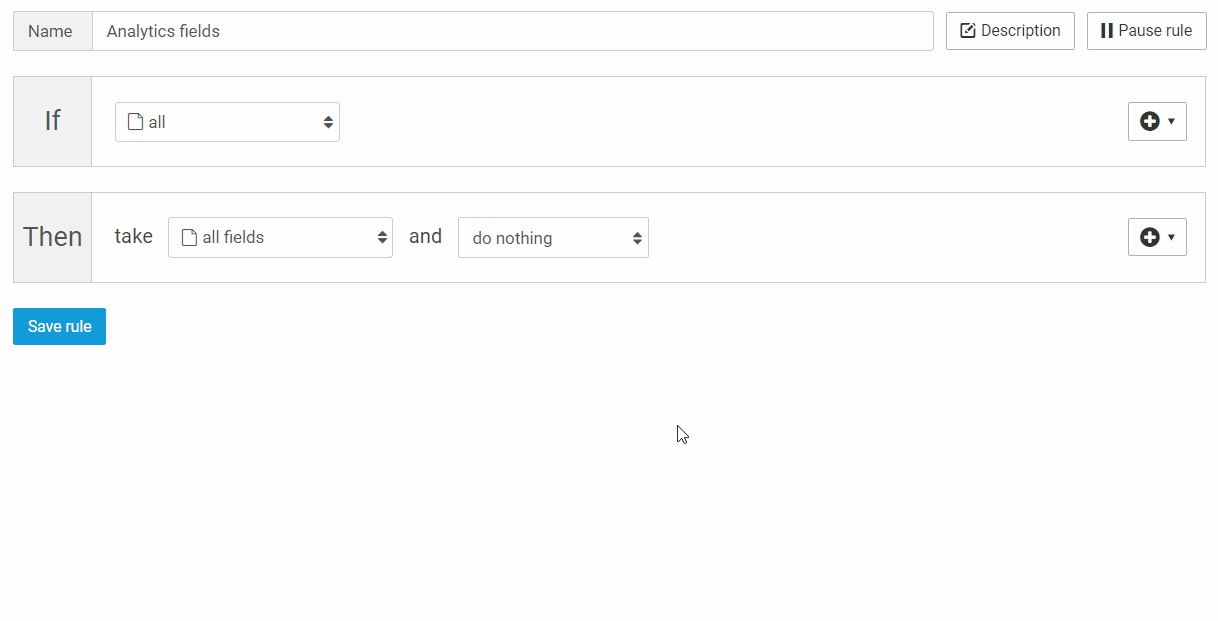Open the 'do nothing' action dropdown
Image resolution: width=1218 pixels, height=621 pixels.
[553, 237]
